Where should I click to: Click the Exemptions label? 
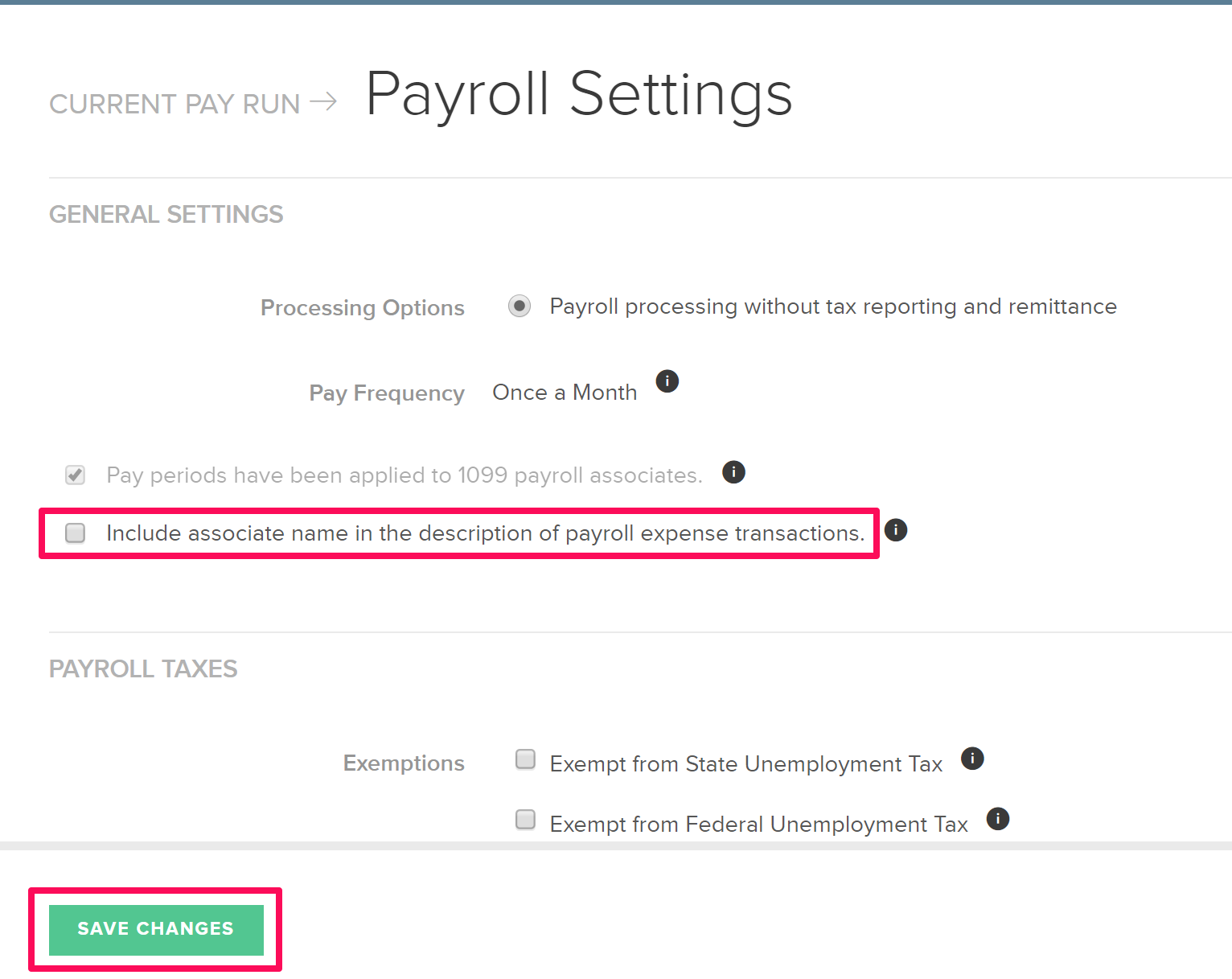click(404, 763)
